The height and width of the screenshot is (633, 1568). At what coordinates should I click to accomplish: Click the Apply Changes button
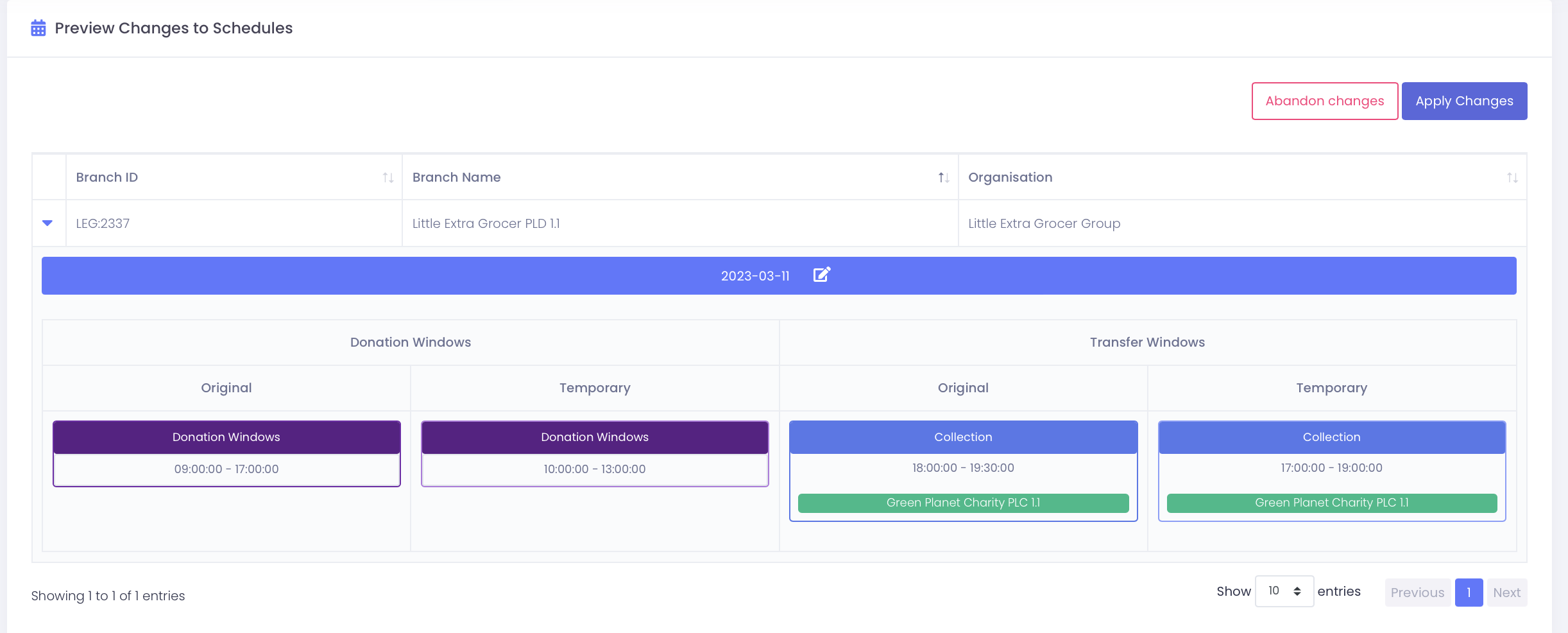pos(1464,101)
